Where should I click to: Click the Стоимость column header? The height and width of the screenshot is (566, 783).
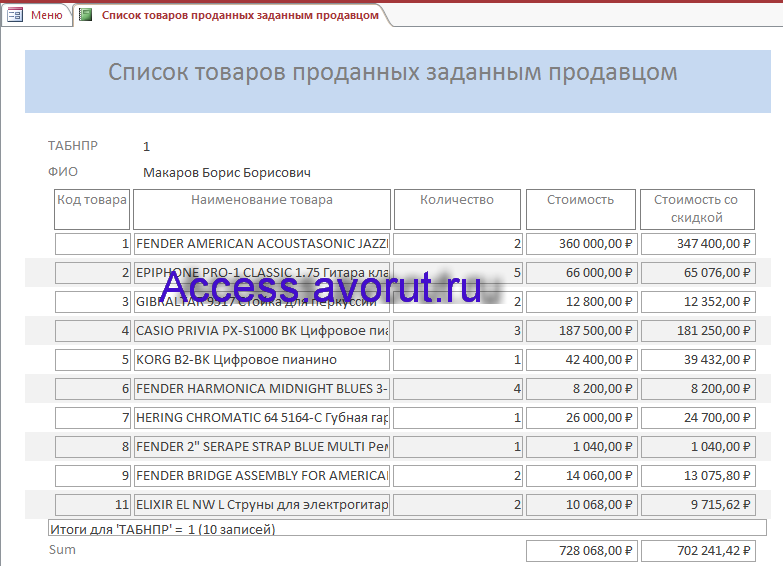tap(581, 209)
